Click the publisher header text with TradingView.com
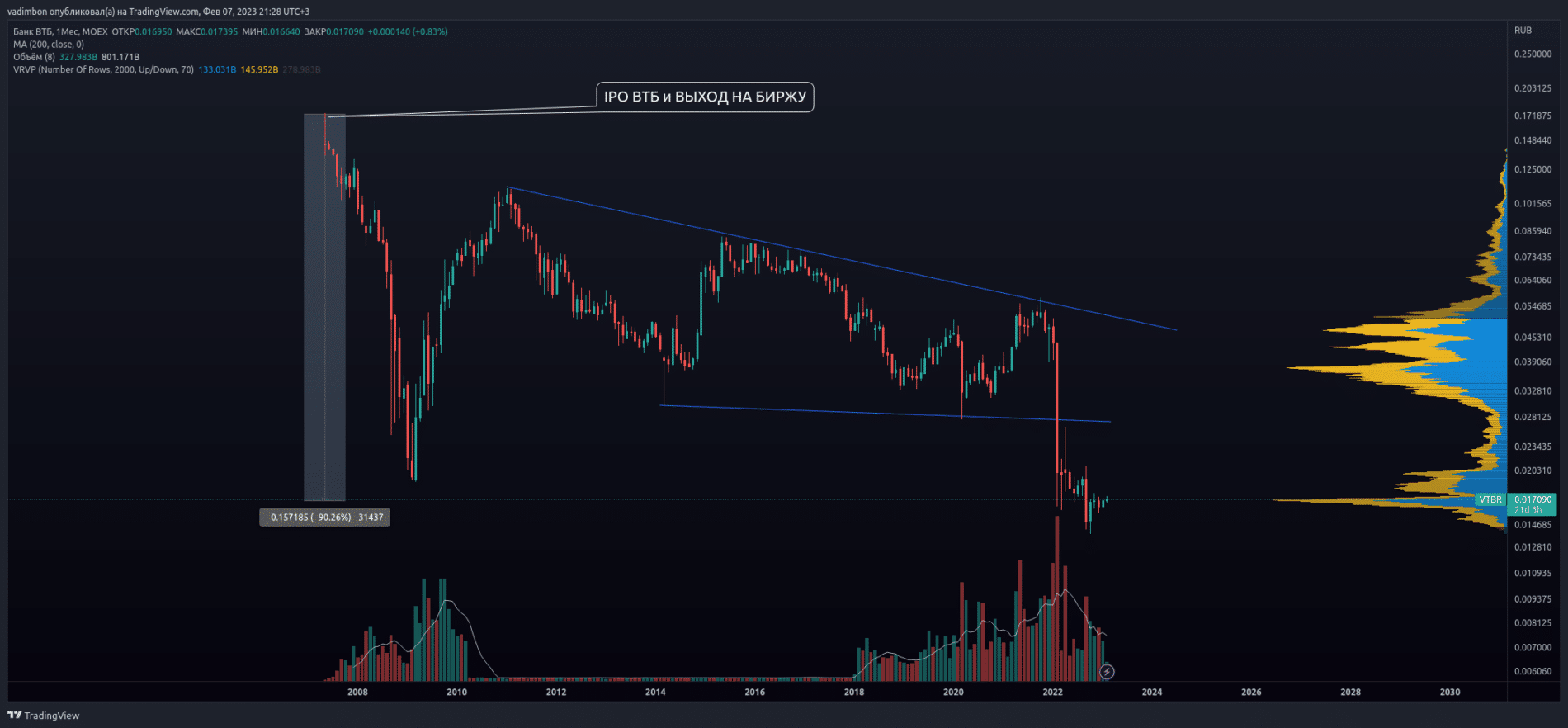 pyautogui.click(x=158, y=12)
